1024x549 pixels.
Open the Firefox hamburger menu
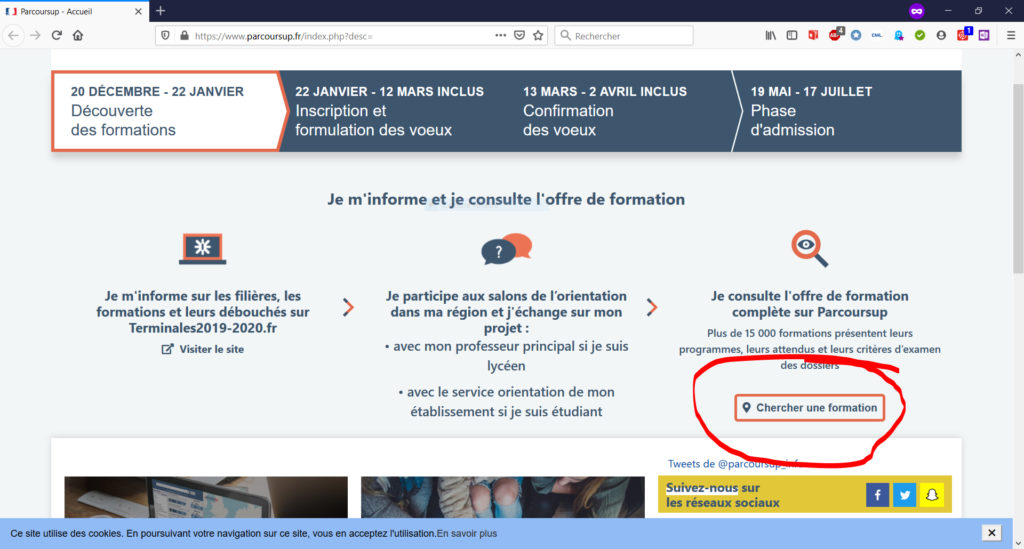click(1011, 35)
